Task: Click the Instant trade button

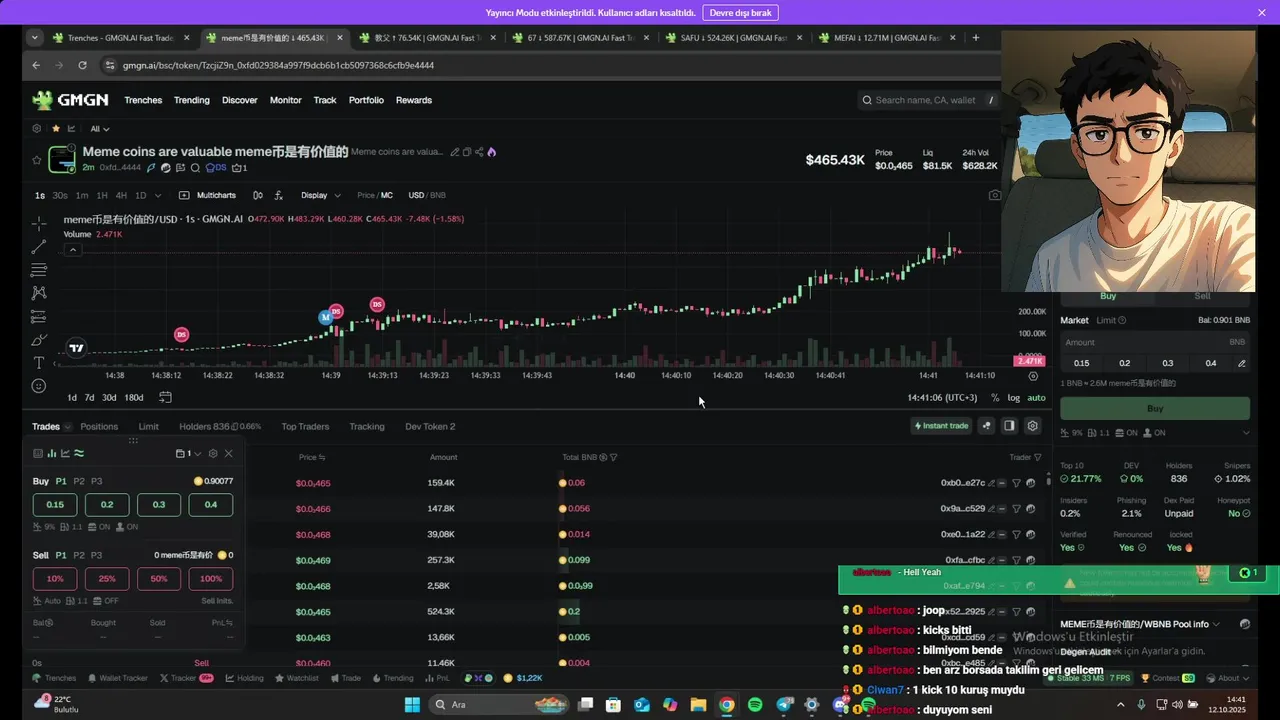Action: pos(941,426)
